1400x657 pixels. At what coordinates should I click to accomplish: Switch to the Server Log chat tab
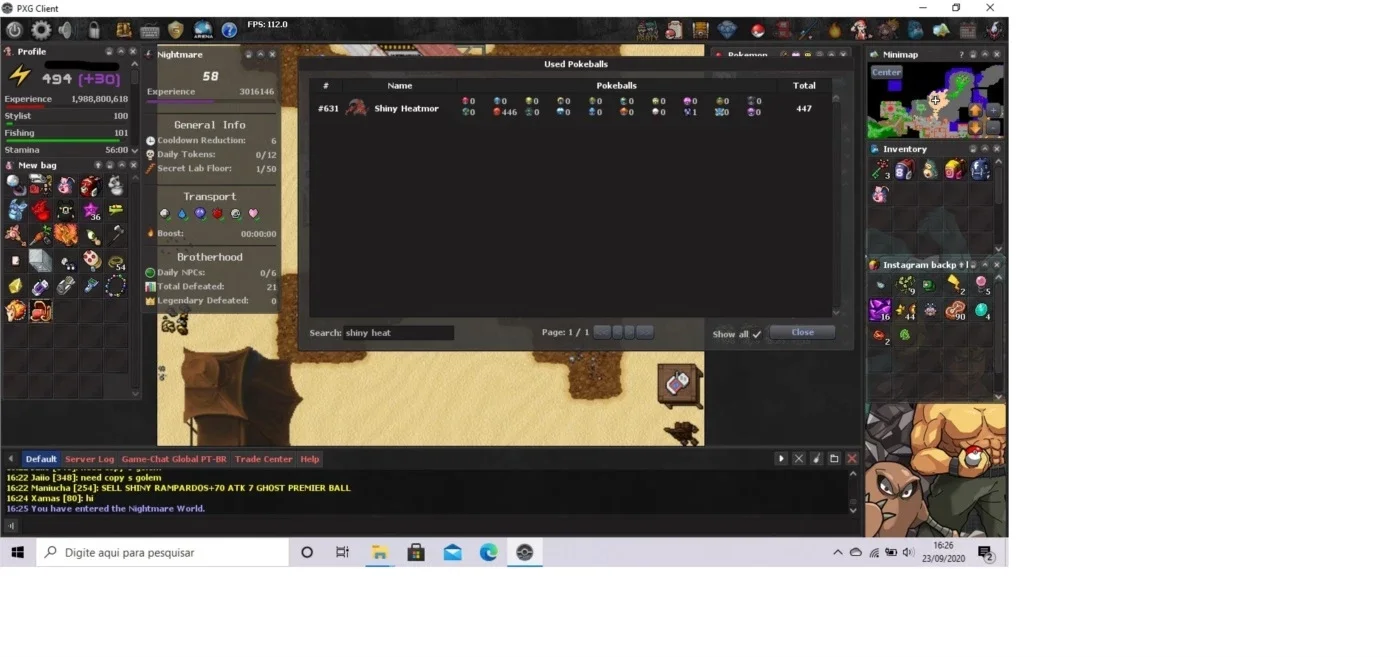90,459
